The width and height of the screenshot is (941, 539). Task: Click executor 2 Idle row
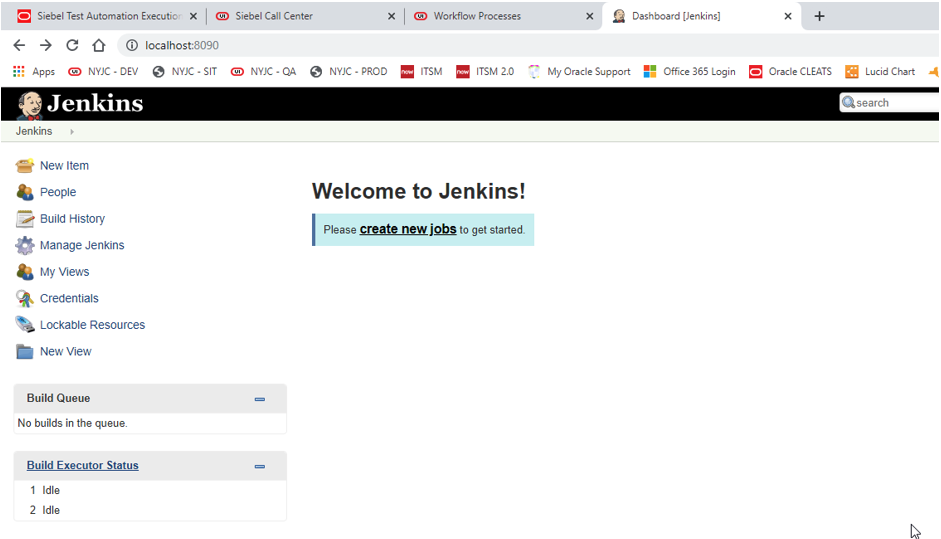click(150, 510)
